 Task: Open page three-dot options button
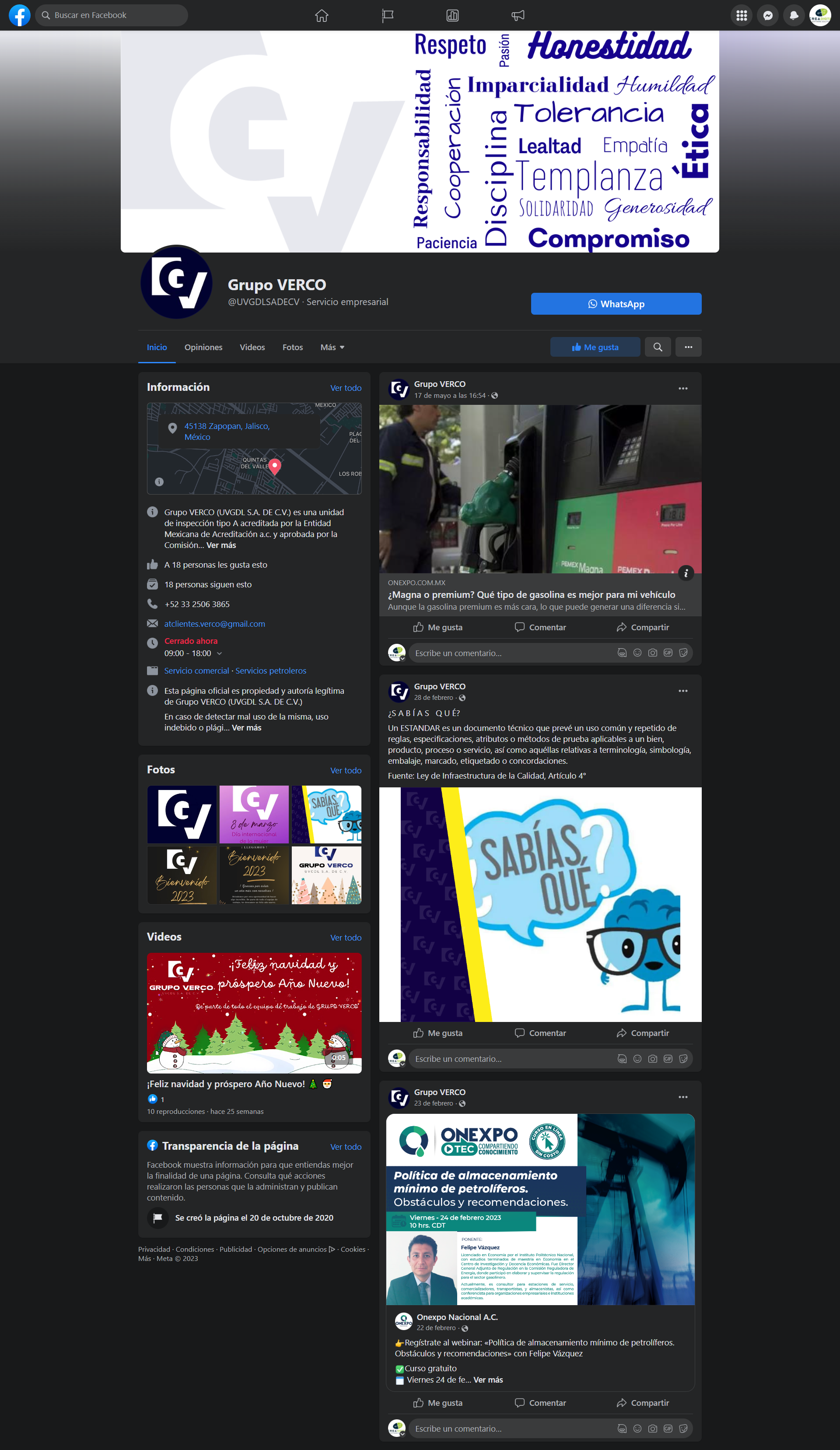click(x=688, y=347)
